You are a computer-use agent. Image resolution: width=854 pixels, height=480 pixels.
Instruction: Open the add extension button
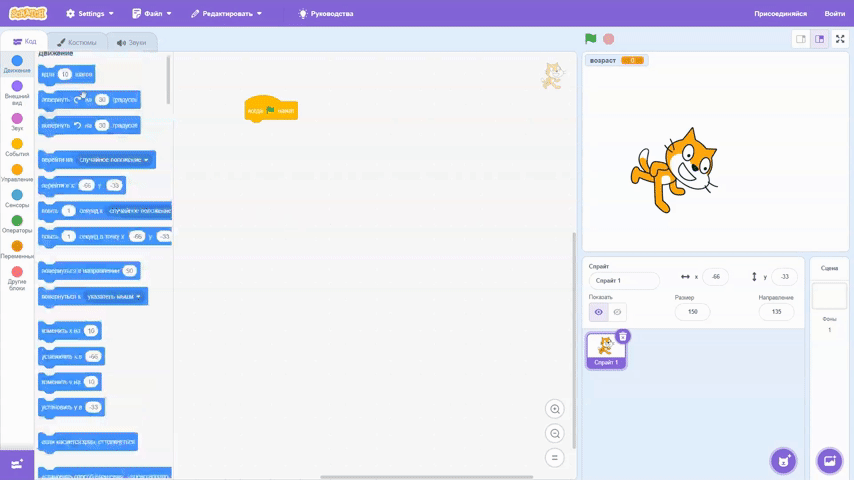coord(17,464)
